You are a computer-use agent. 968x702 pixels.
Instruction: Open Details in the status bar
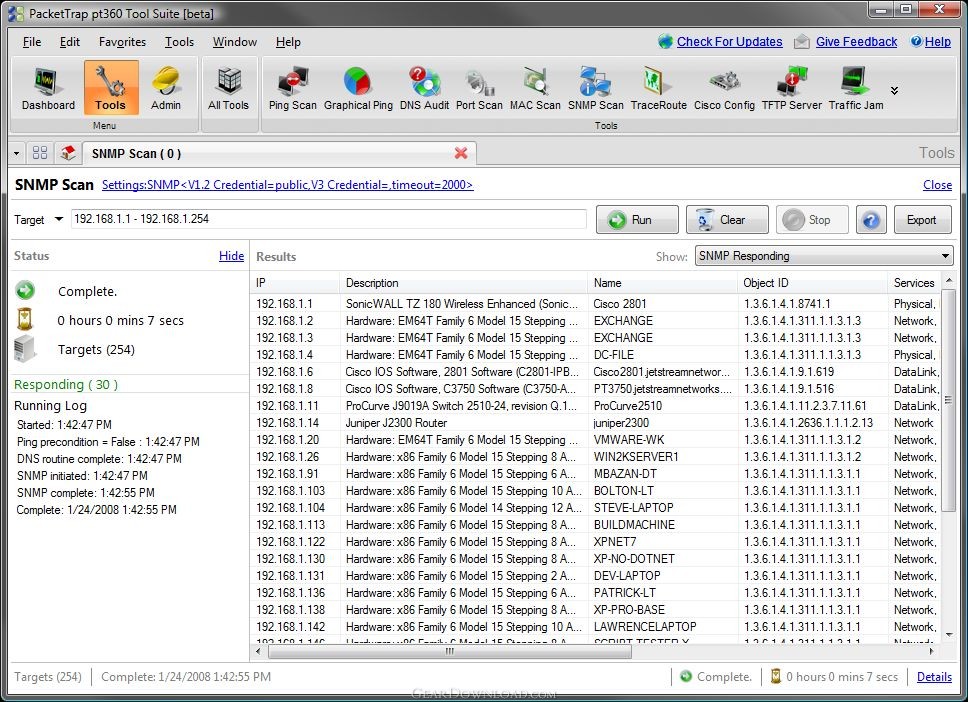pos(934,677)
